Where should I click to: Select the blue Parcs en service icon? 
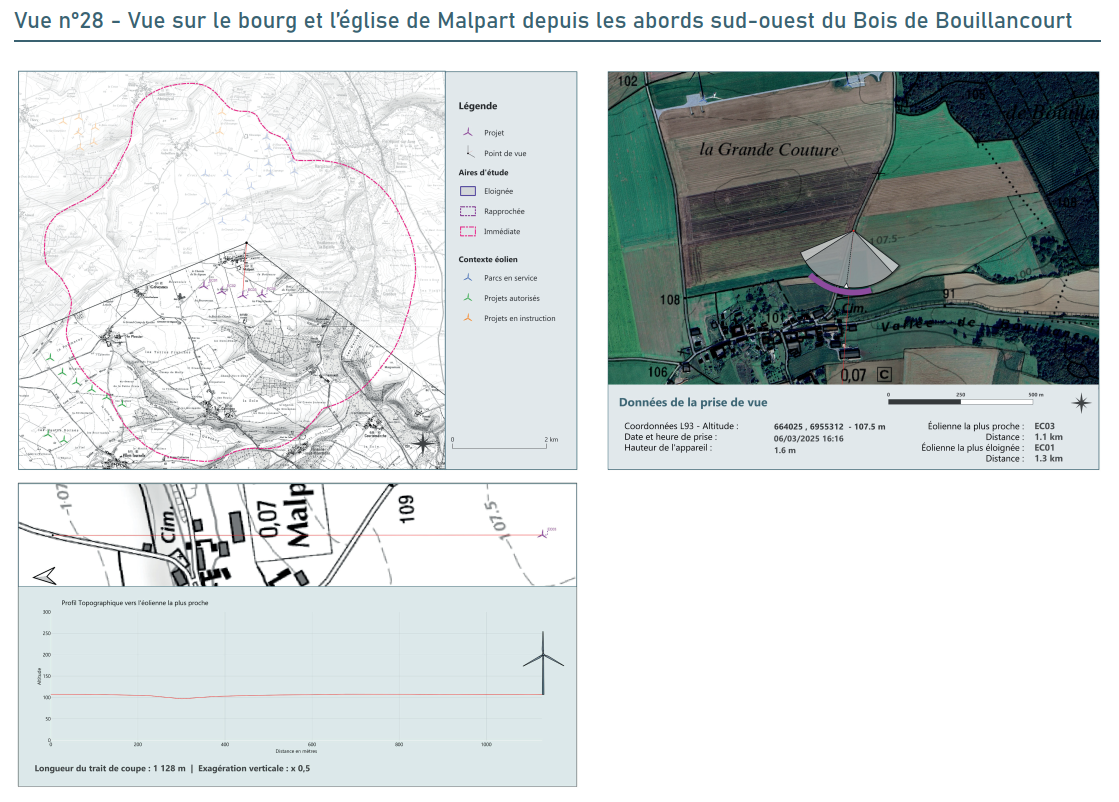click(467, 278)
